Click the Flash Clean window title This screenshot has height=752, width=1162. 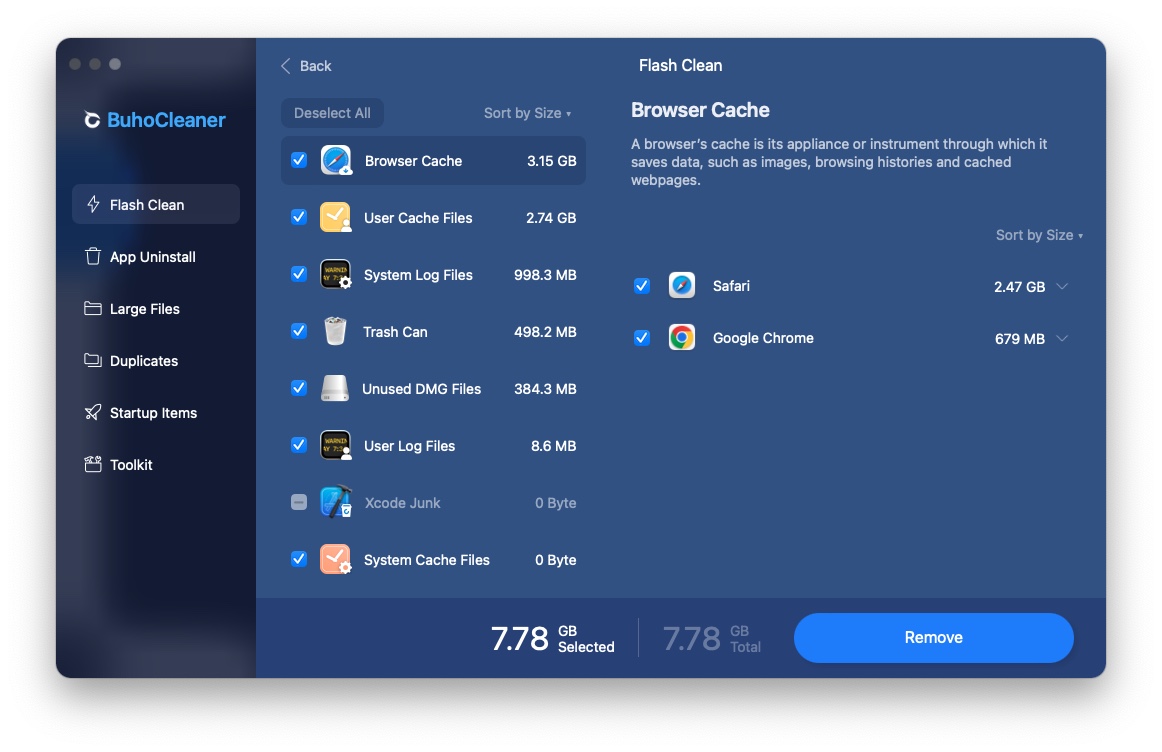tap(680, 65)
